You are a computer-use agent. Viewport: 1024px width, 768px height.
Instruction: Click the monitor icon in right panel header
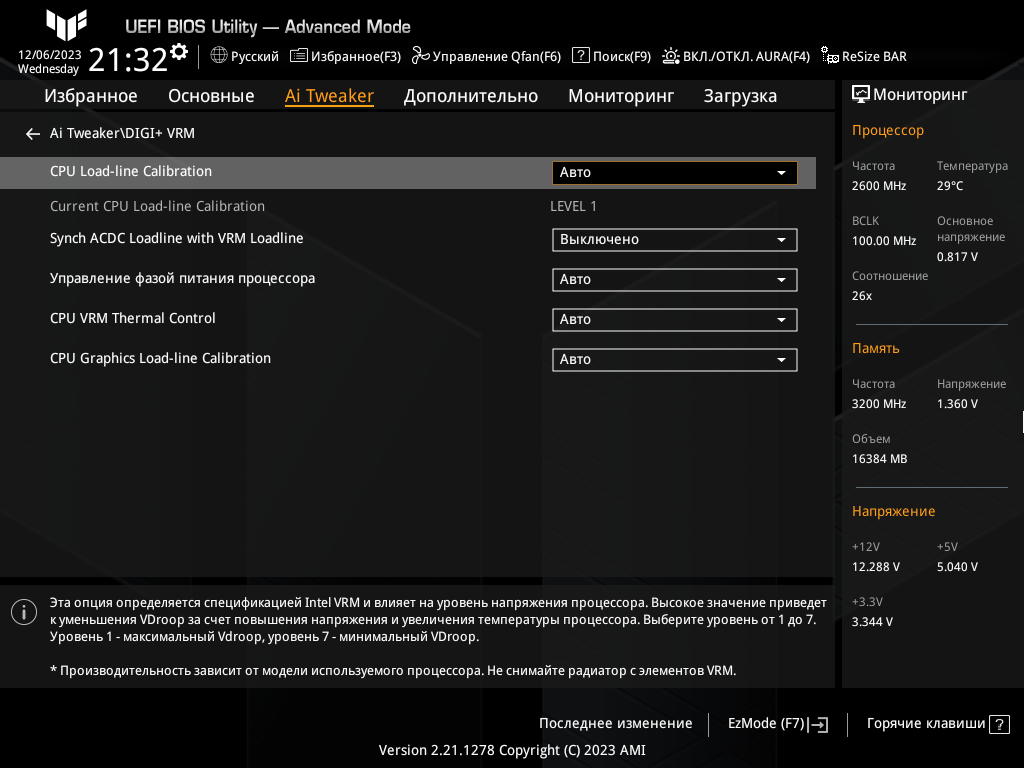(x=861, y=95)
